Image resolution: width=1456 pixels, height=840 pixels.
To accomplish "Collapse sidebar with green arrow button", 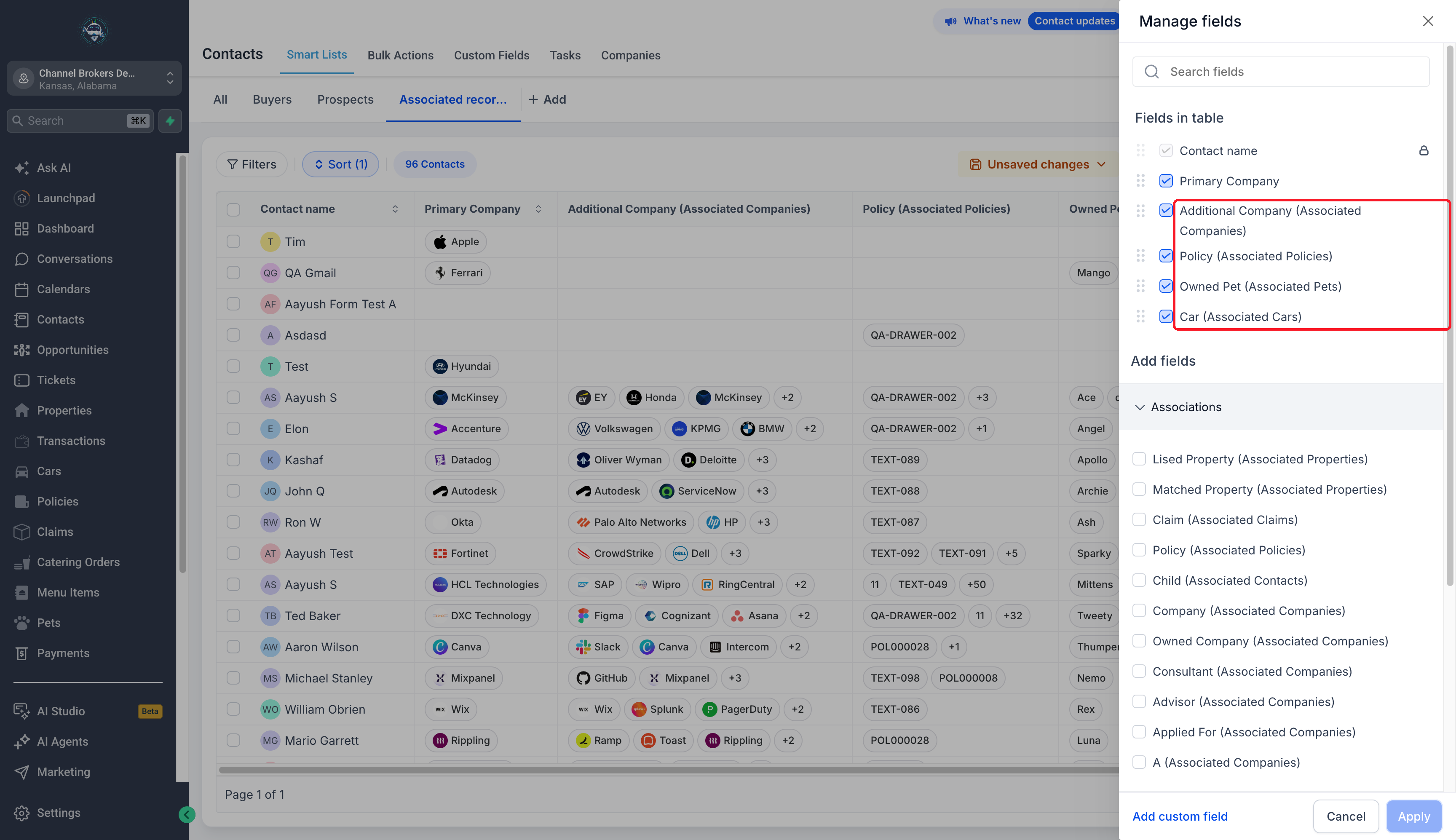I will point(186,815).
